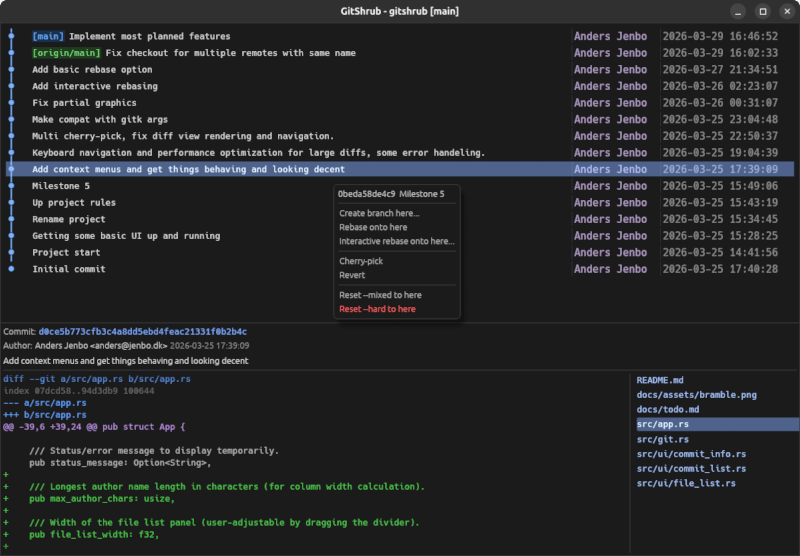Select 'Interactive rebase onto here...' option
Image resolution: width=800 pixels, height=556 pixels.
tap(396, 241)
